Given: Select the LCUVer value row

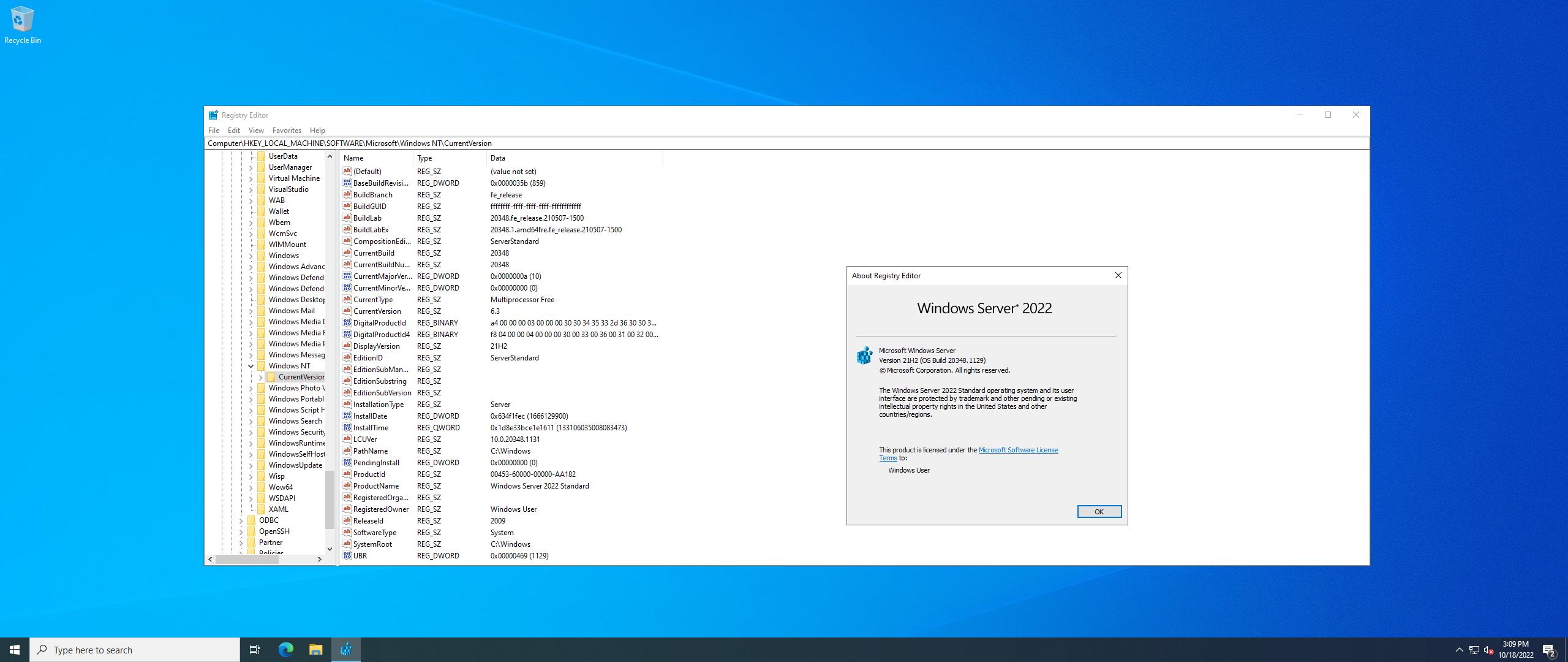Looking at the screenshot, I should point(501,439).
